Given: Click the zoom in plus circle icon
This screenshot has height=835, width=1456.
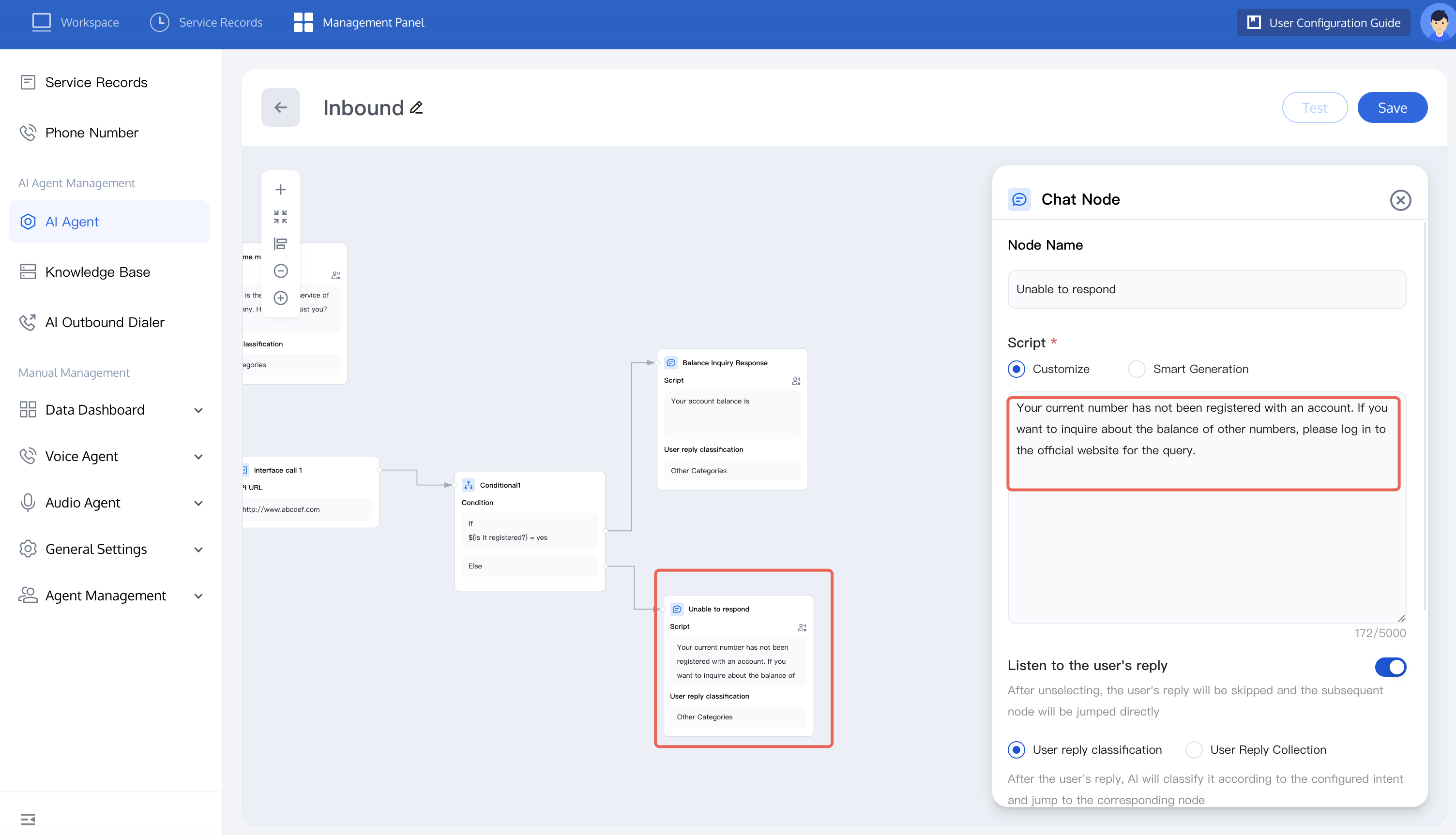Looking at the screenshot, I should click(x=281, y=298).
